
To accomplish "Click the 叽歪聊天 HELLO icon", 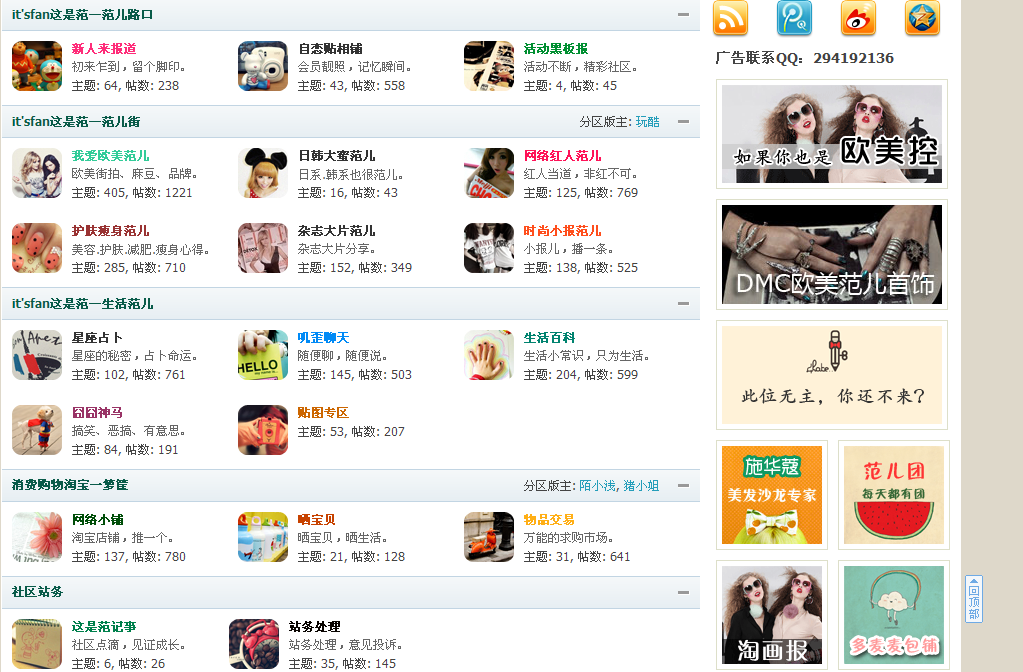I will [263, 355].
